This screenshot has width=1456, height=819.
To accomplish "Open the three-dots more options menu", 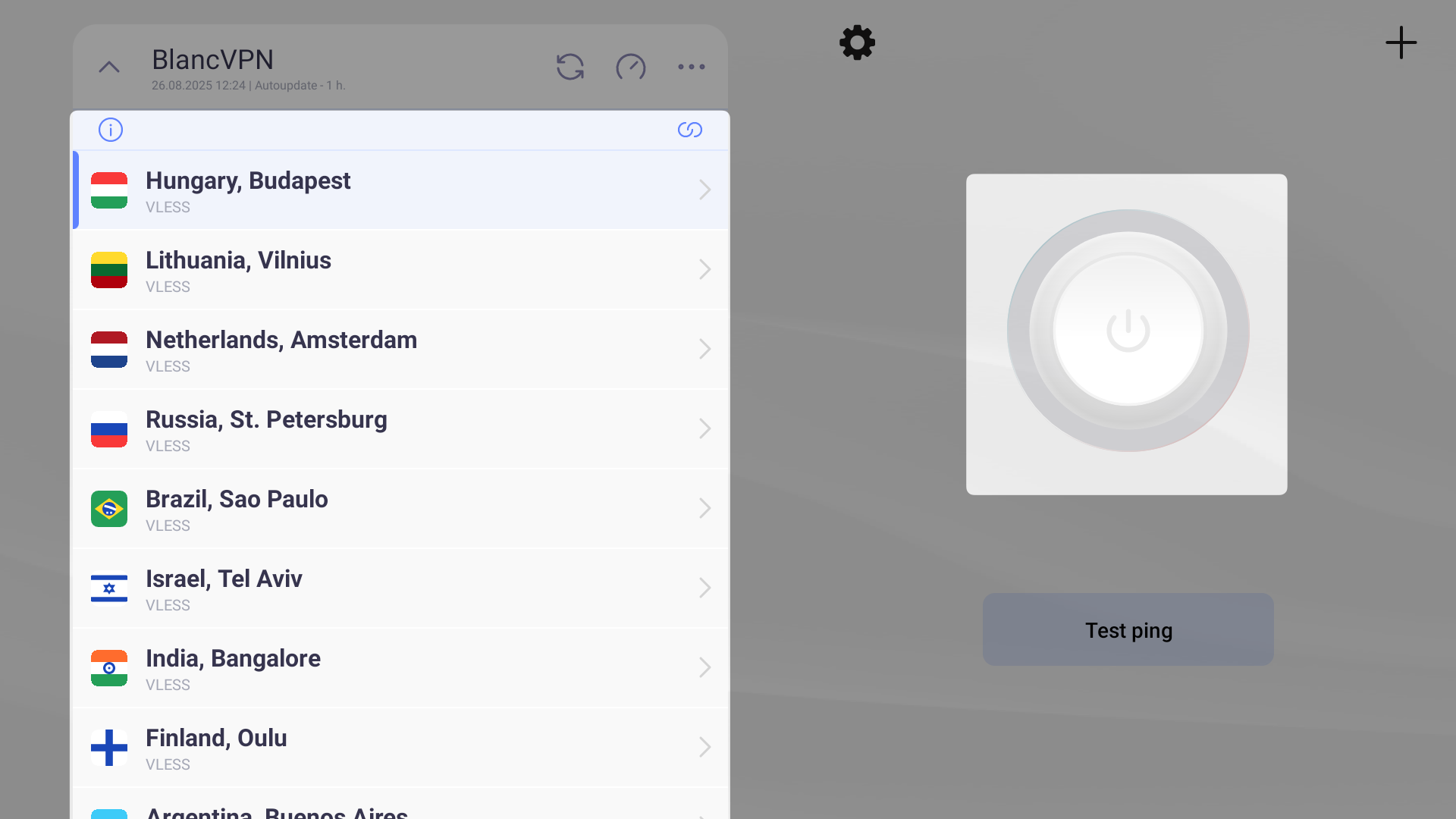I will point(691,67).
